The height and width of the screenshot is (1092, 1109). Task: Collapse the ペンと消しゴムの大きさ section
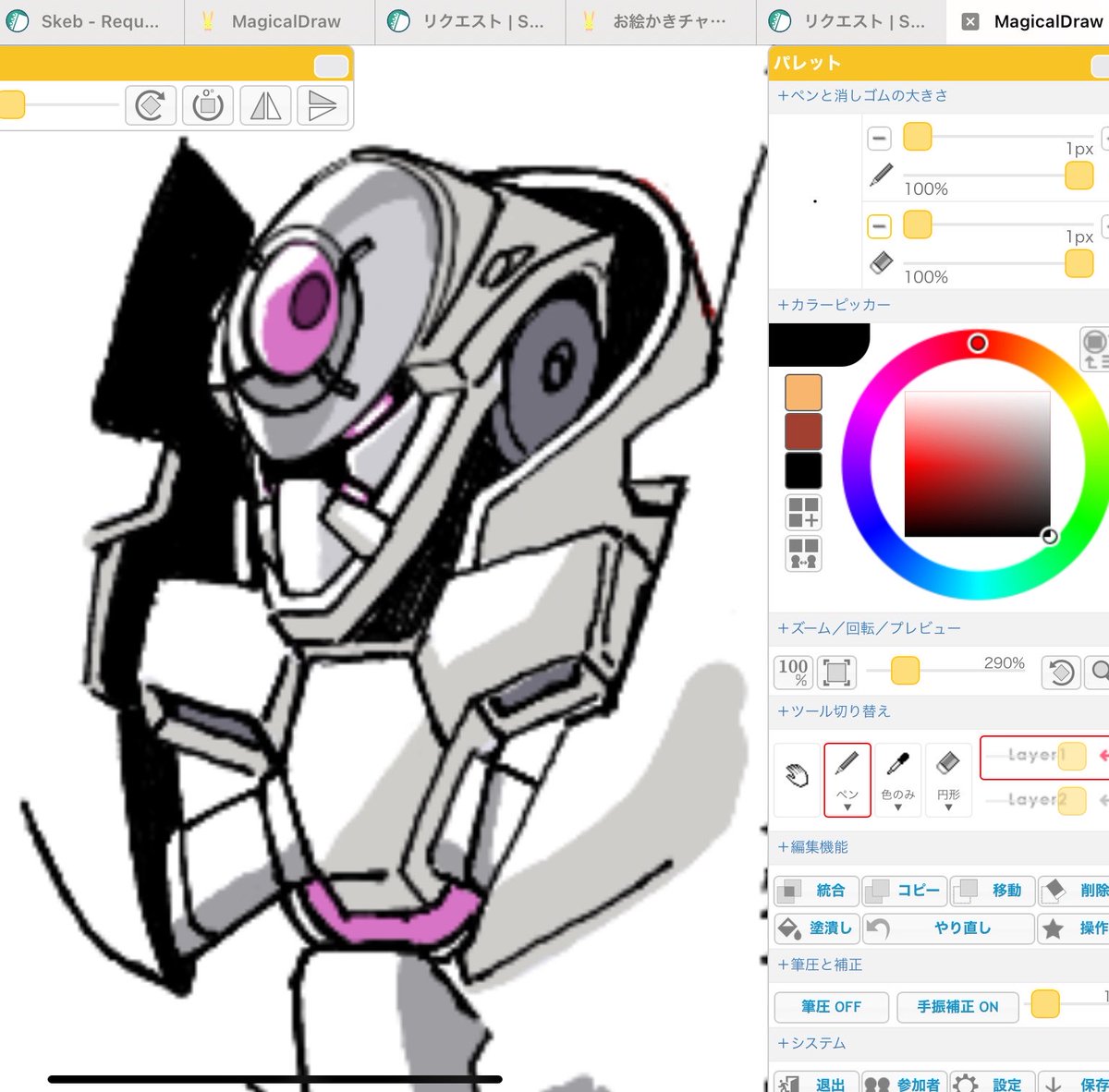click(x=862, y=95)
